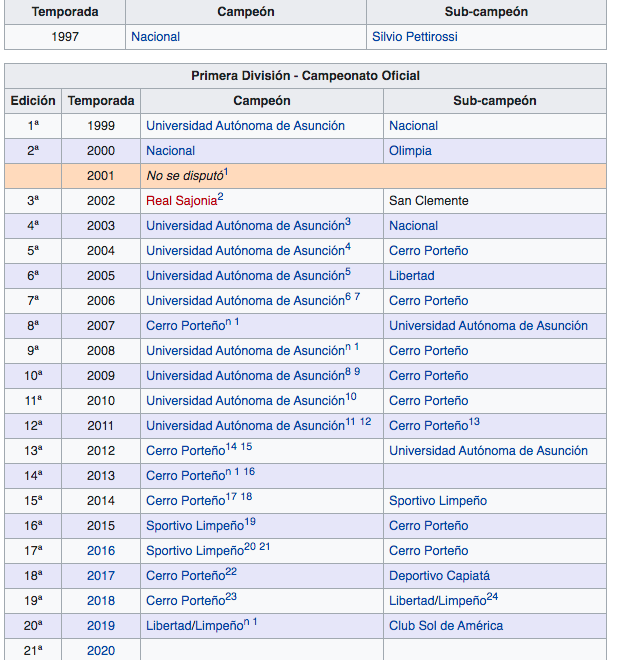626x660 pixels.
Task: Click footnote 13 next to Cerro Porteño 2011
Action: 474,422
